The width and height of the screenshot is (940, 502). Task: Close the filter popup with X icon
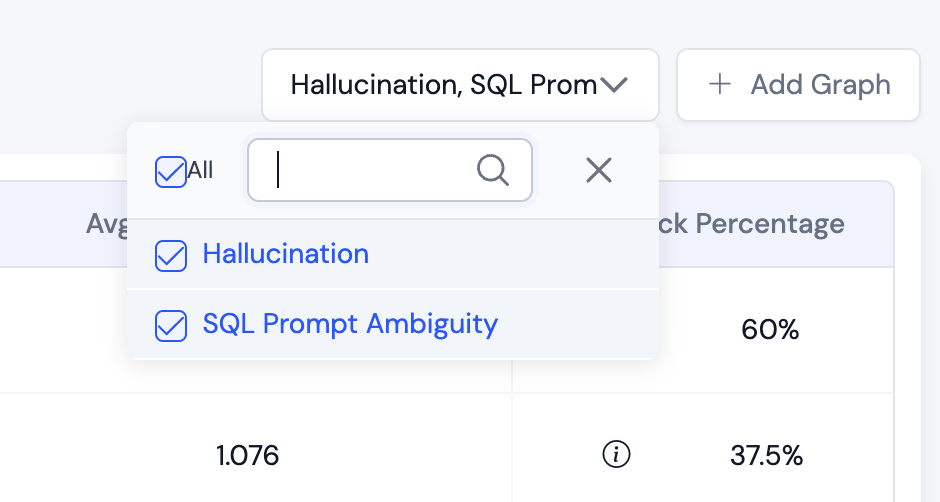[598, 171]
